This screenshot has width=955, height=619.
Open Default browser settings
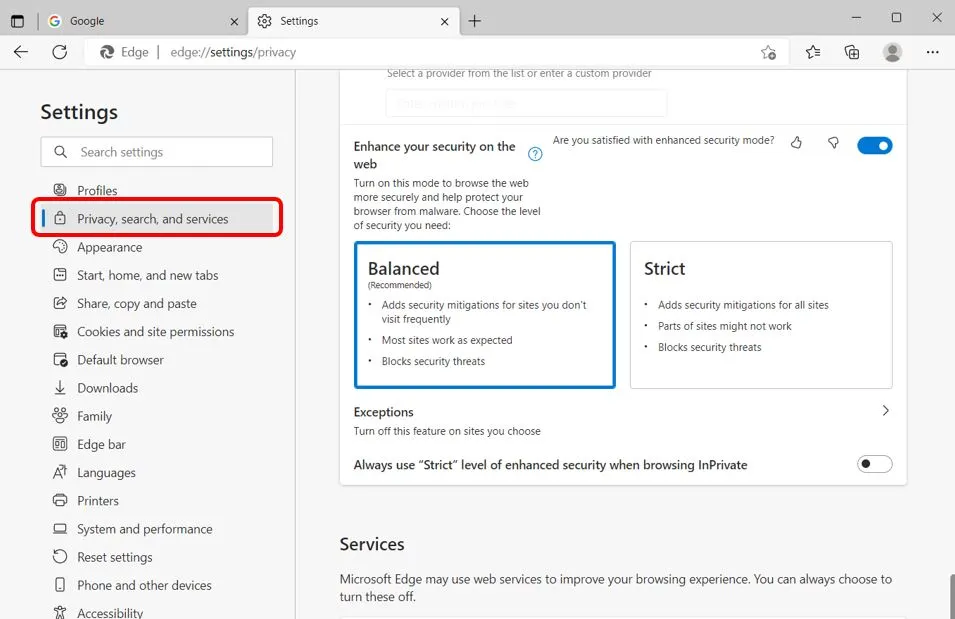tap(120, 359)
